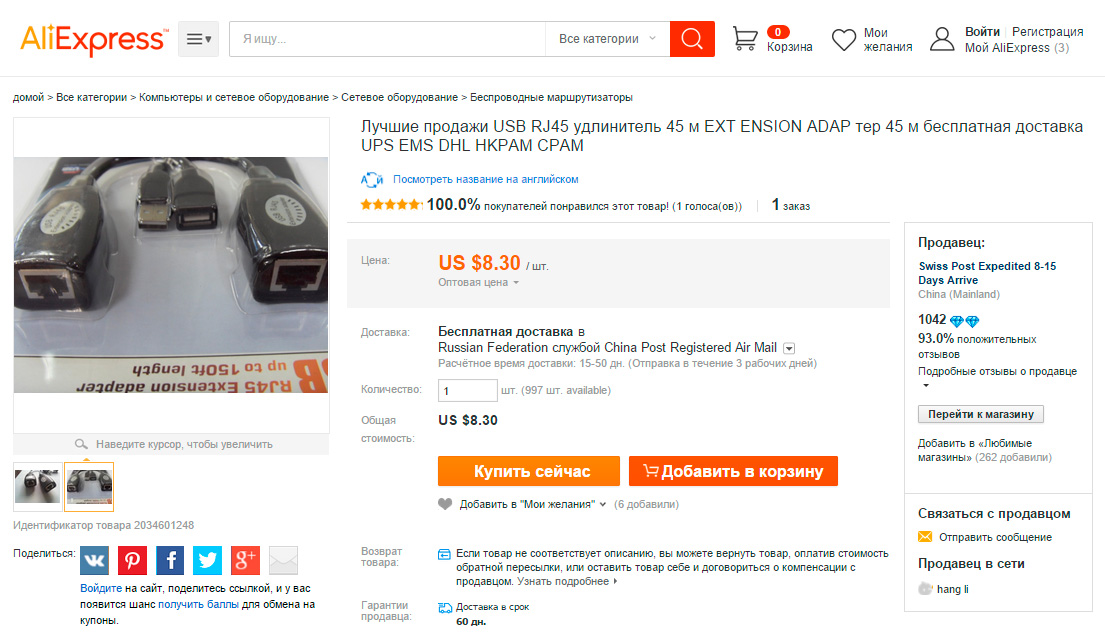Image resolution: width=1105 pixels, height=635 pixels.
Task: Expand the shipping method dropdown arrow
Action: pos(789,348)
